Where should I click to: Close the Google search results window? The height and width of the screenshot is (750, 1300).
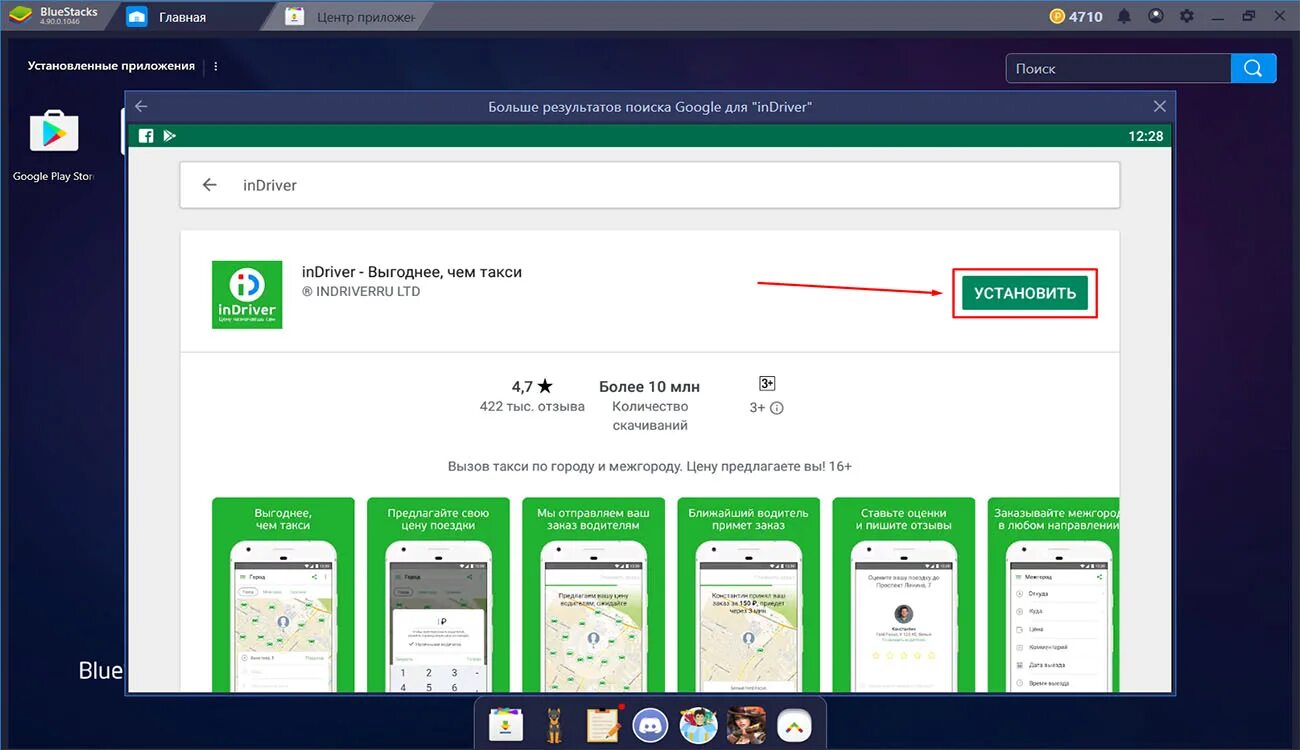[1159, 106]
